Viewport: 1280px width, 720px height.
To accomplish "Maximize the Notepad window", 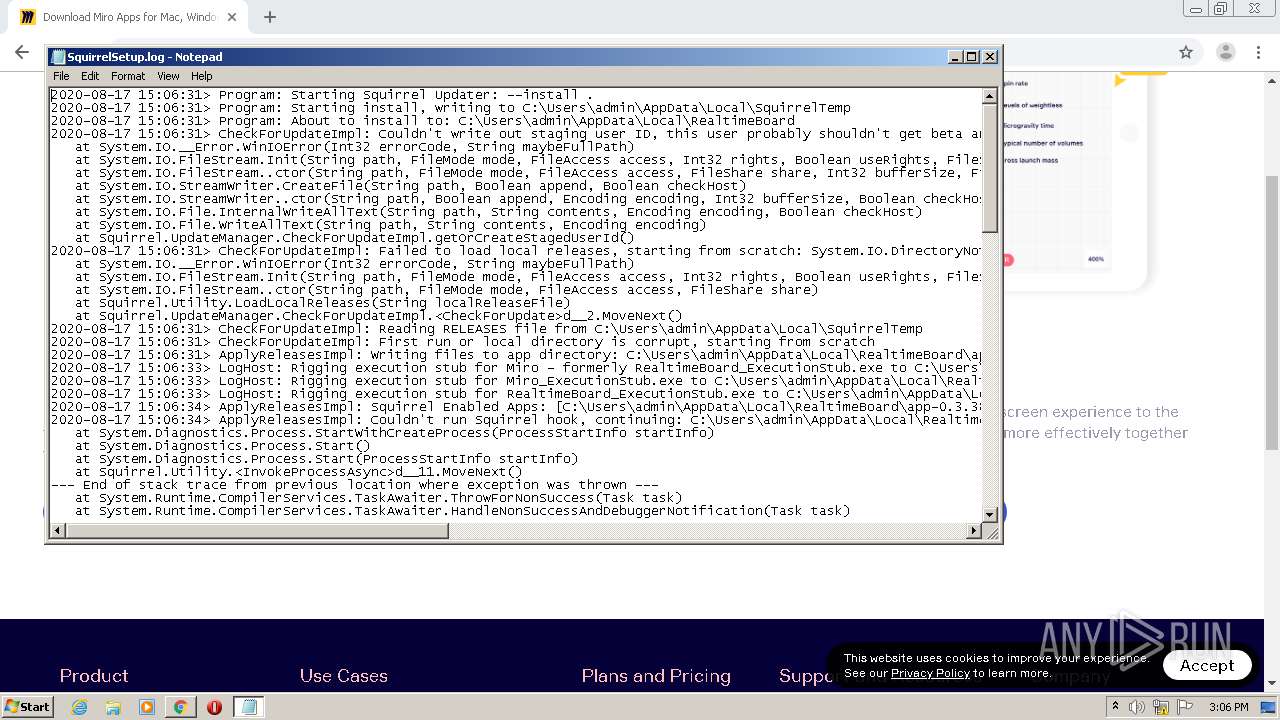I will (x=972, y=57).
